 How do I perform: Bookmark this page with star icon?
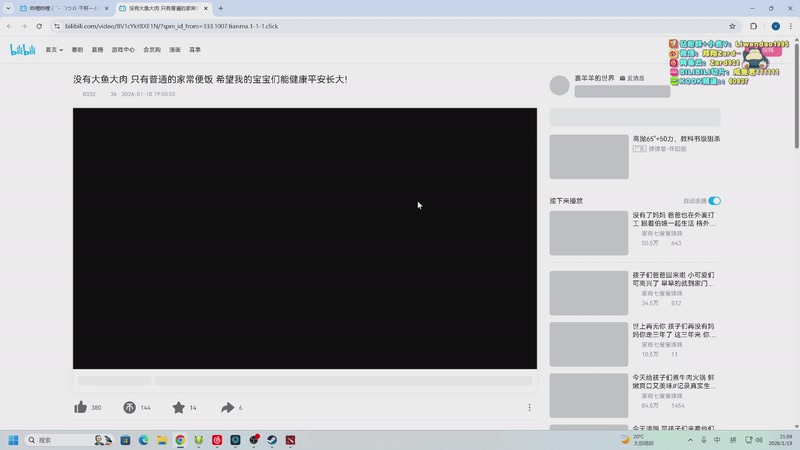click(732, 26)
